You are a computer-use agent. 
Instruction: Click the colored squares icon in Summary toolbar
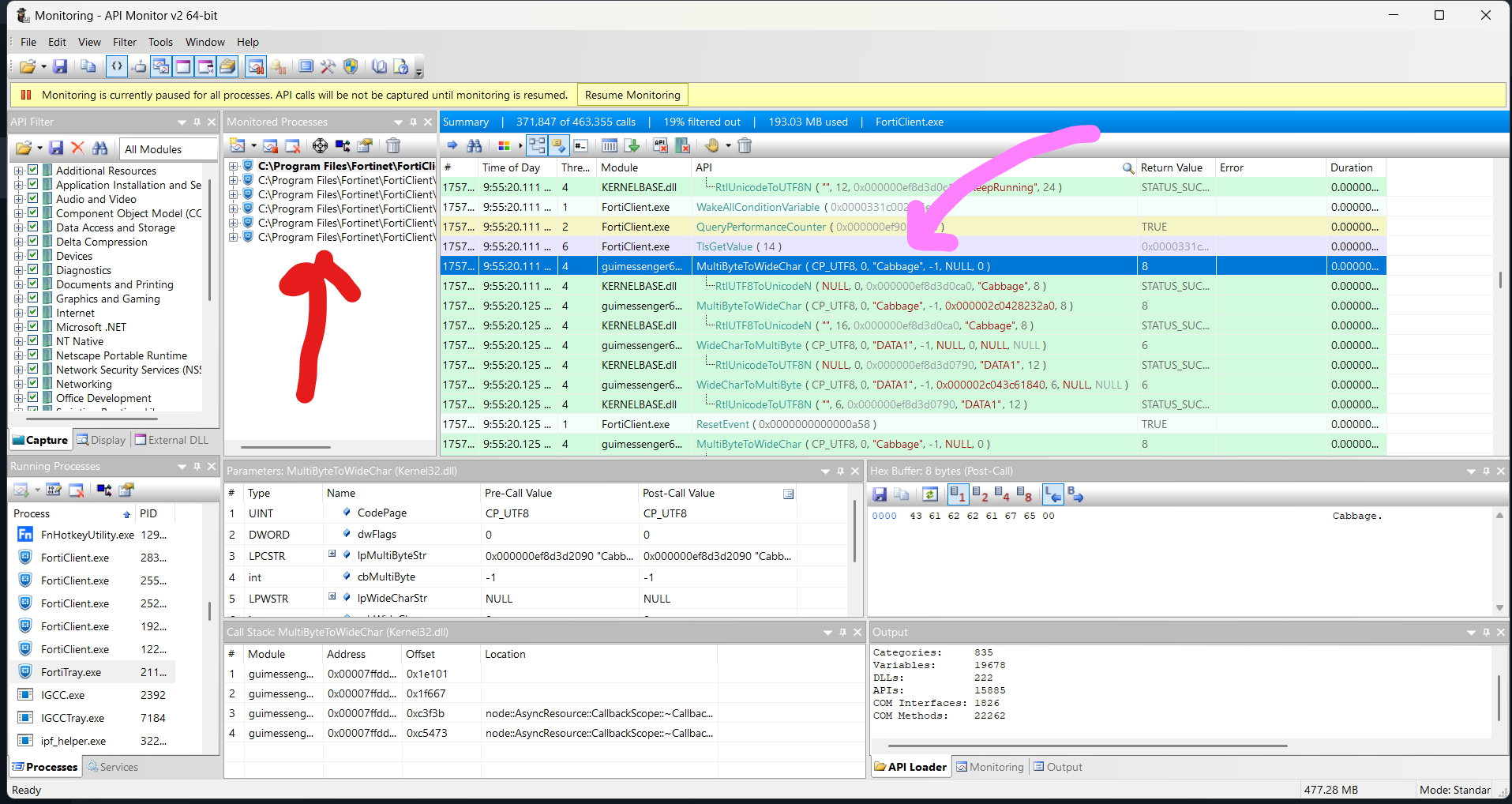click(x=504, y=145)
